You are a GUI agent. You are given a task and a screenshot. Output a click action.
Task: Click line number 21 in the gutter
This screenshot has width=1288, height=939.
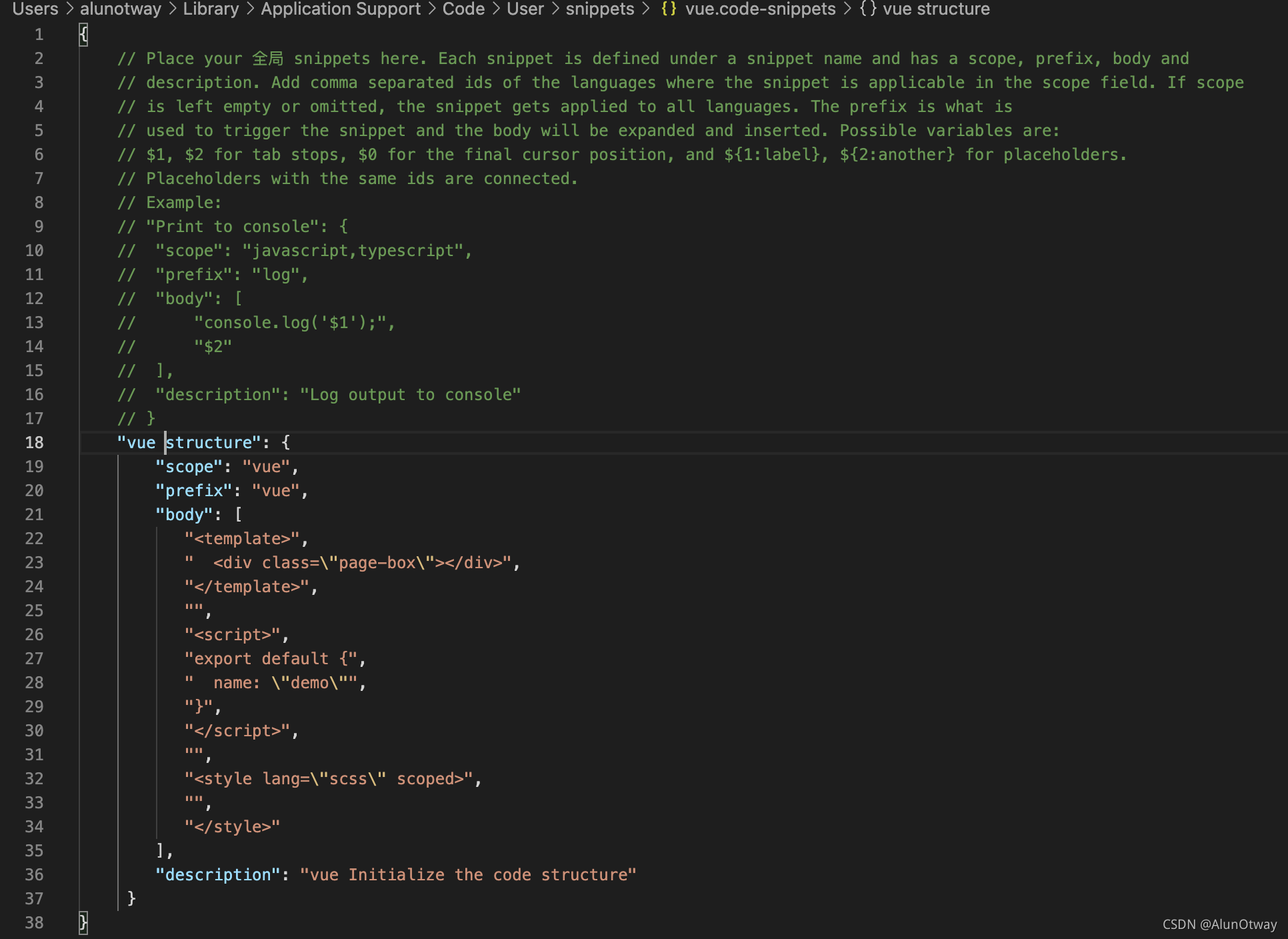coord(35,515)
